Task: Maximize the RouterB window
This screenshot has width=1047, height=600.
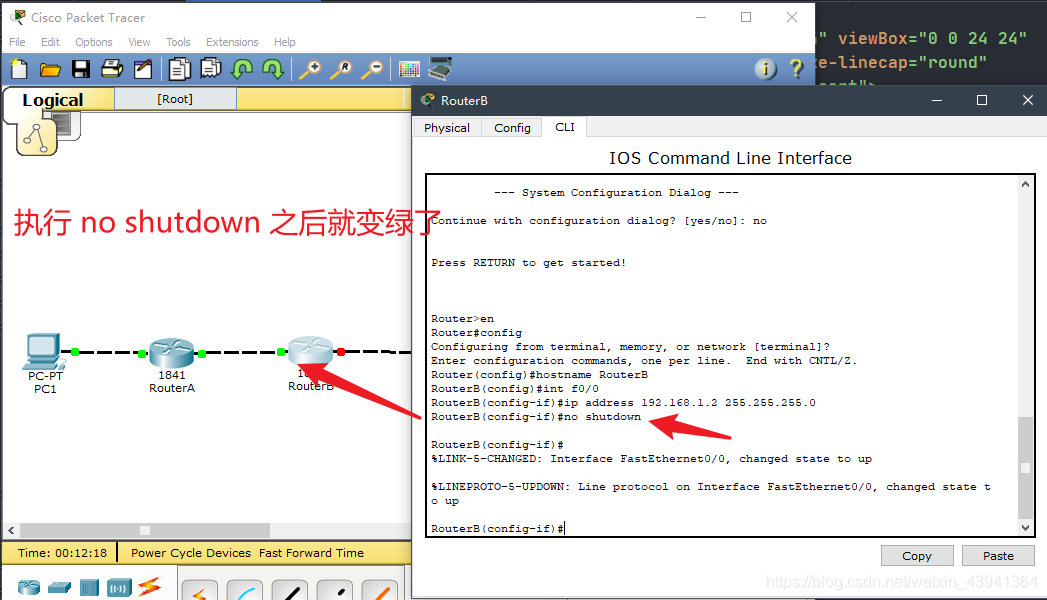Action: (982, 100)
